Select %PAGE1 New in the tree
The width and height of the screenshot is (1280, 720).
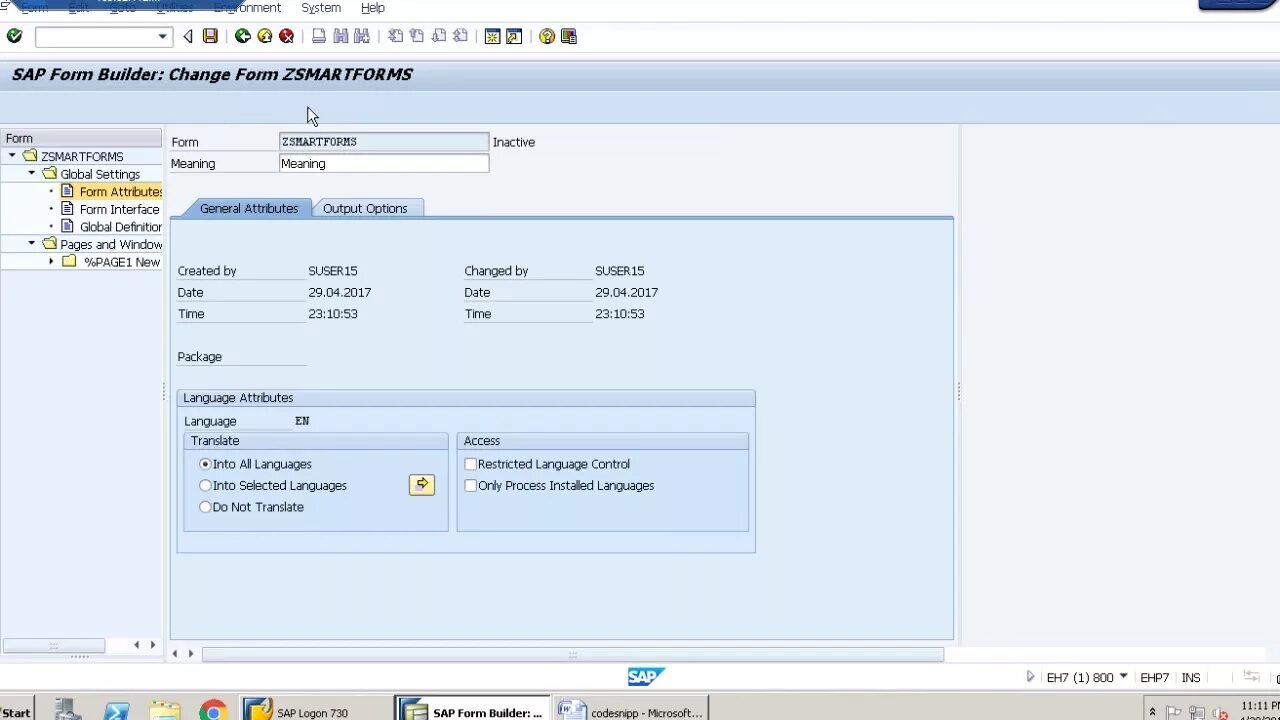pyautogui.click(x=121, y=262)
